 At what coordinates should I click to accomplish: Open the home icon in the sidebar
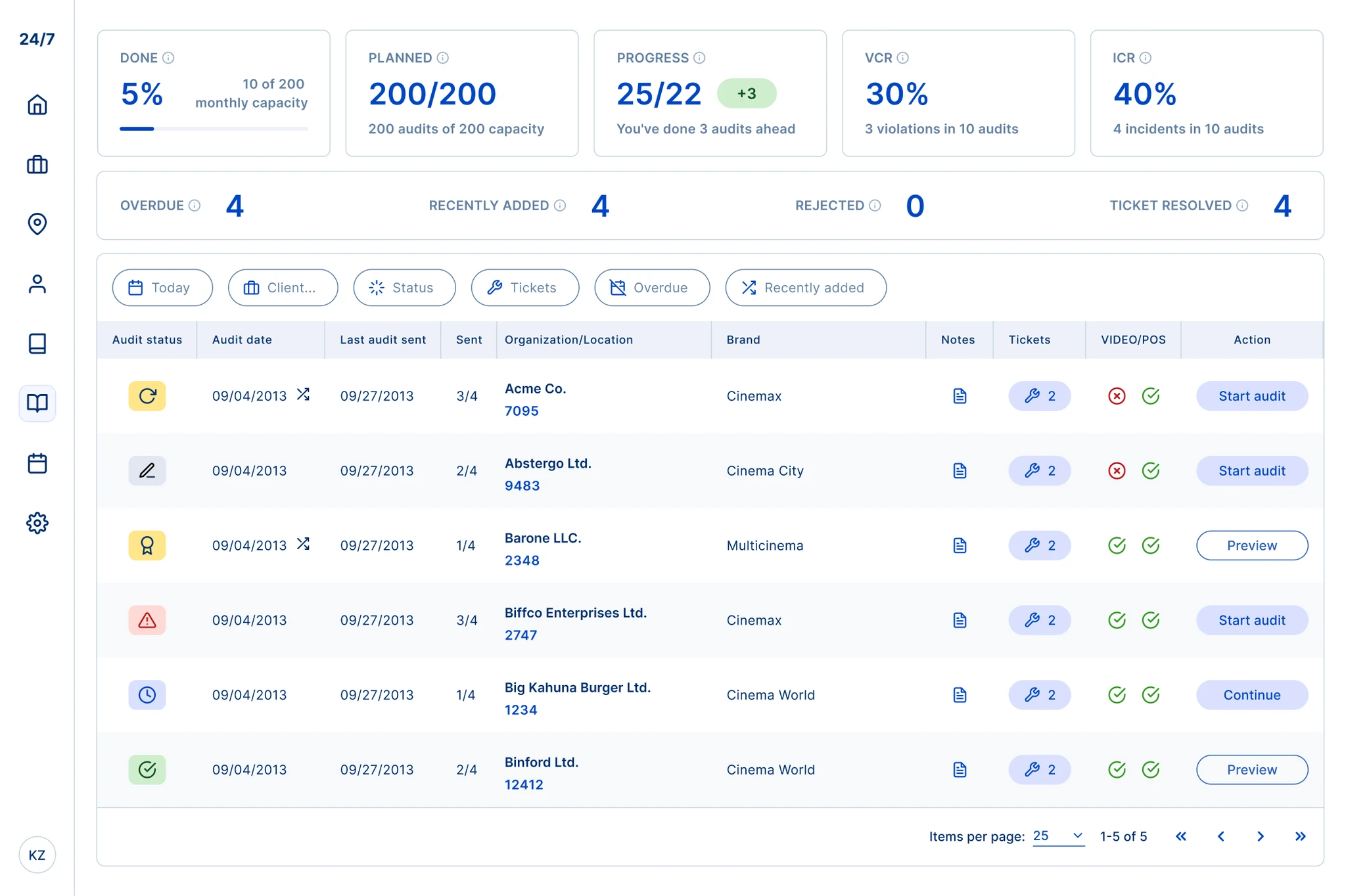37,105
